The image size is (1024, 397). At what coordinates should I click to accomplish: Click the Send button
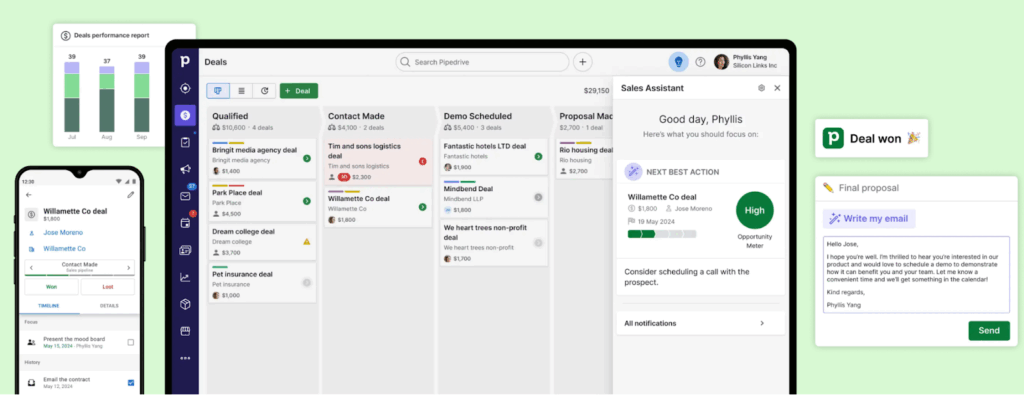click(x=989, y=330)
